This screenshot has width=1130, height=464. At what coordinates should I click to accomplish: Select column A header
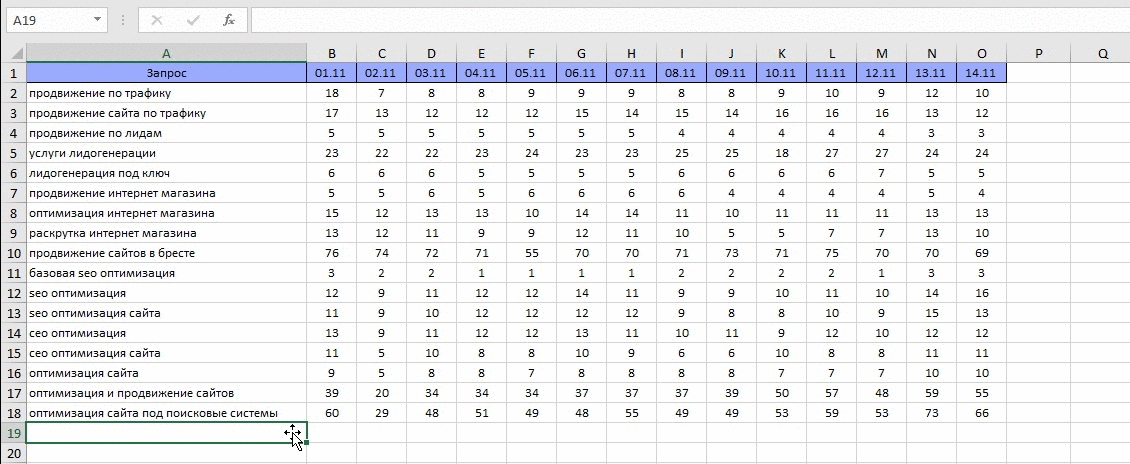pos(166,53)
